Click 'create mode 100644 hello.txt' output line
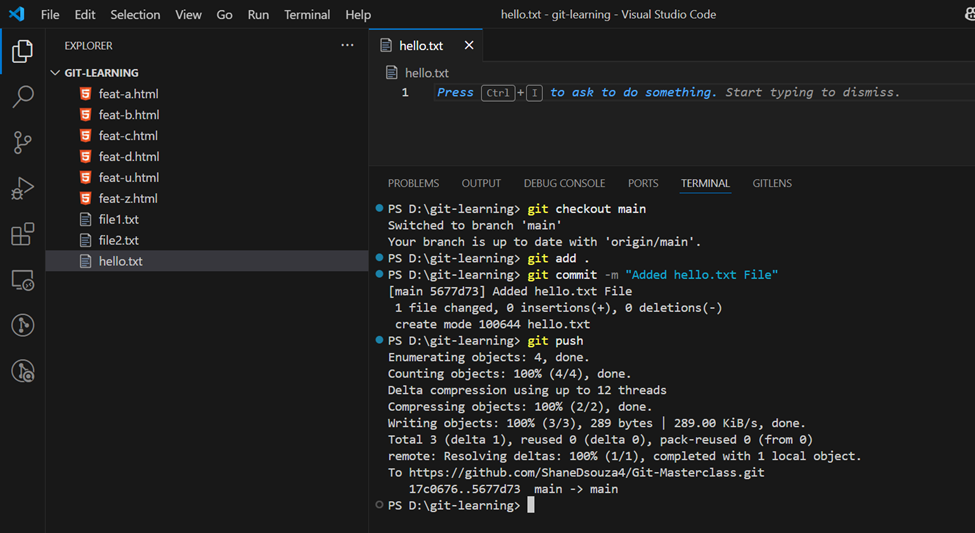This screenshot has height=533, width=975. [492, 324]
